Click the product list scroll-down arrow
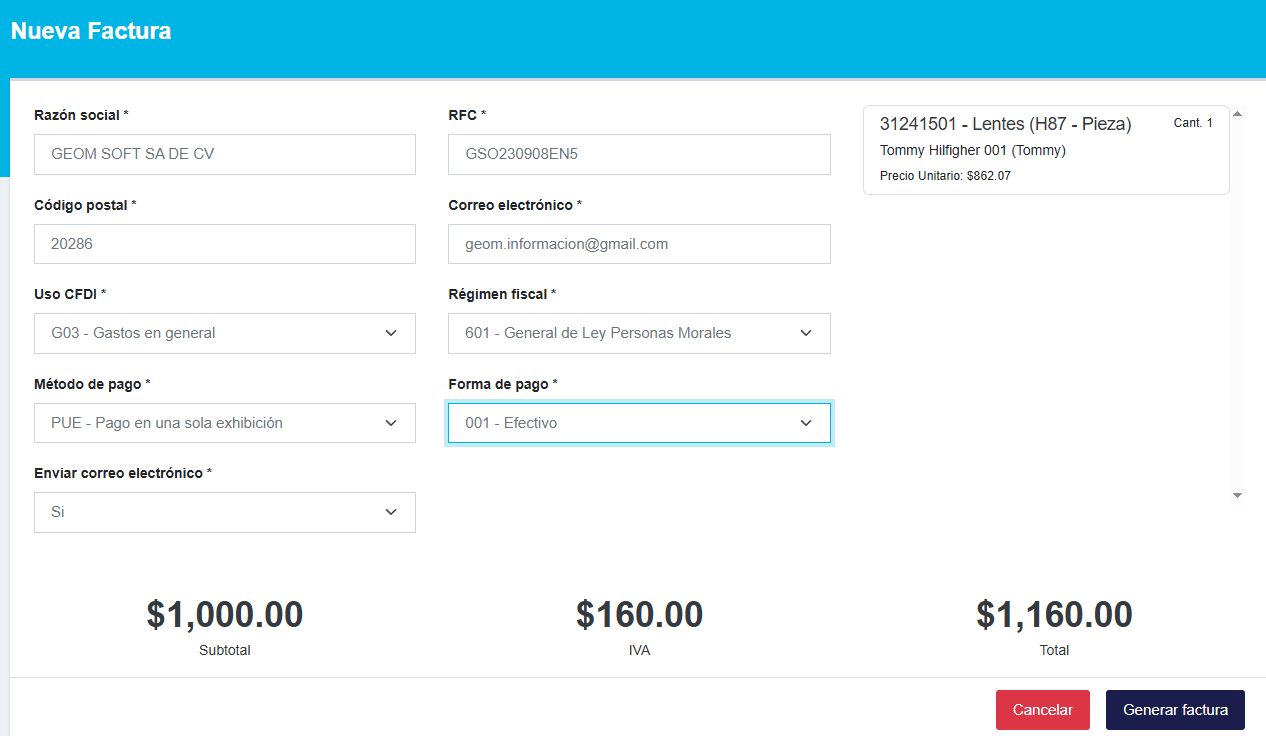This screenshot has width=1266, height=736. click(x=1237, y=495)
